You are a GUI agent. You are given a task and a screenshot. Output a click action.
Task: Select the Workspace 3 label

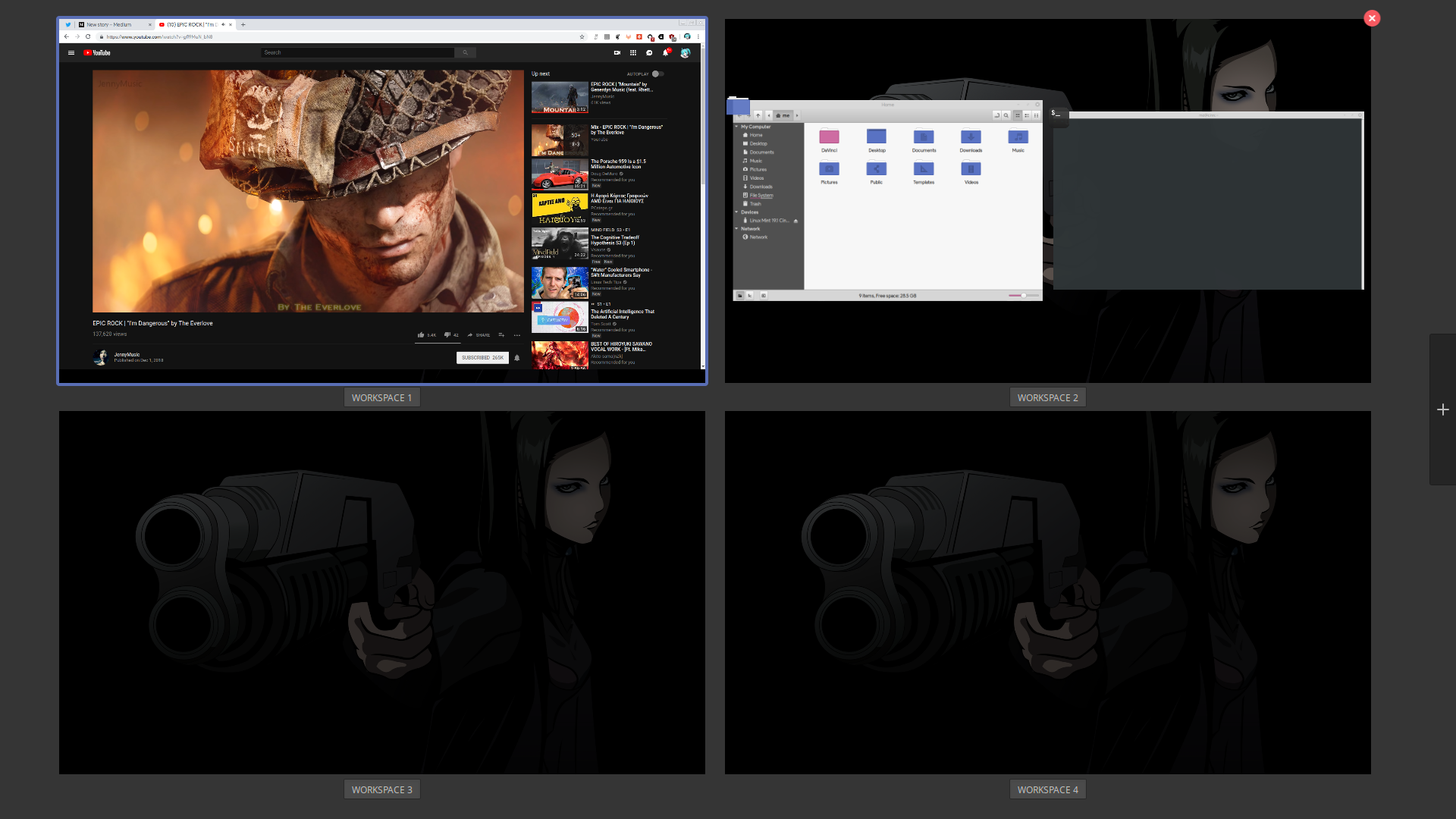(381, 789)
